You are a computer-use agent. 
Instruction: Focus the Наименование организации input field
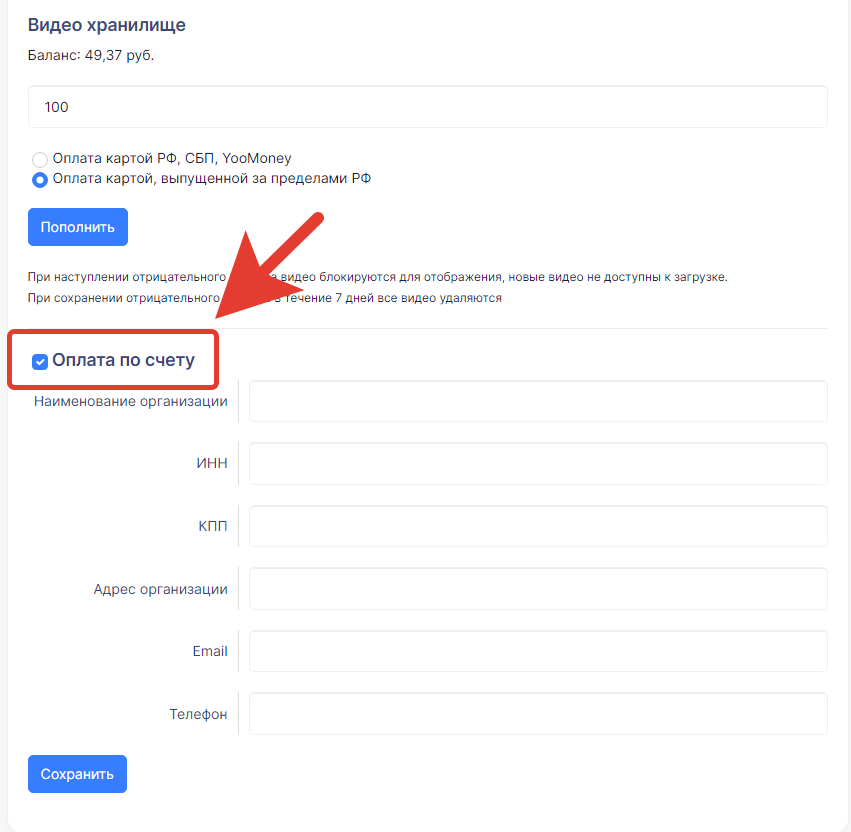(x=538, y=401)
